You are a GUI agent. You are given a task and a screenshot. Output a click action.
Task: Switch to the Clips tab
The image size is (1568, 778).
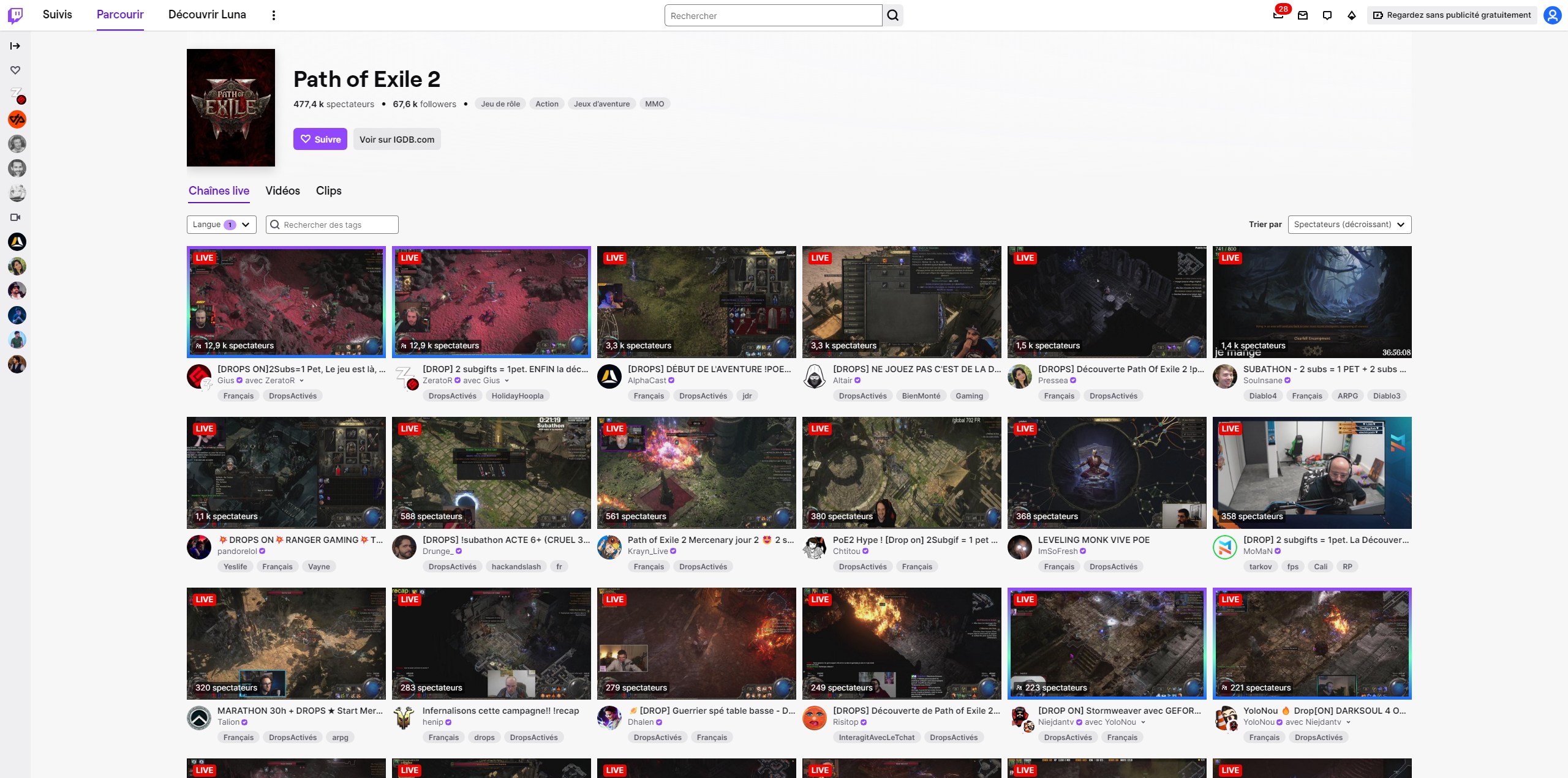tap(328, 191)
